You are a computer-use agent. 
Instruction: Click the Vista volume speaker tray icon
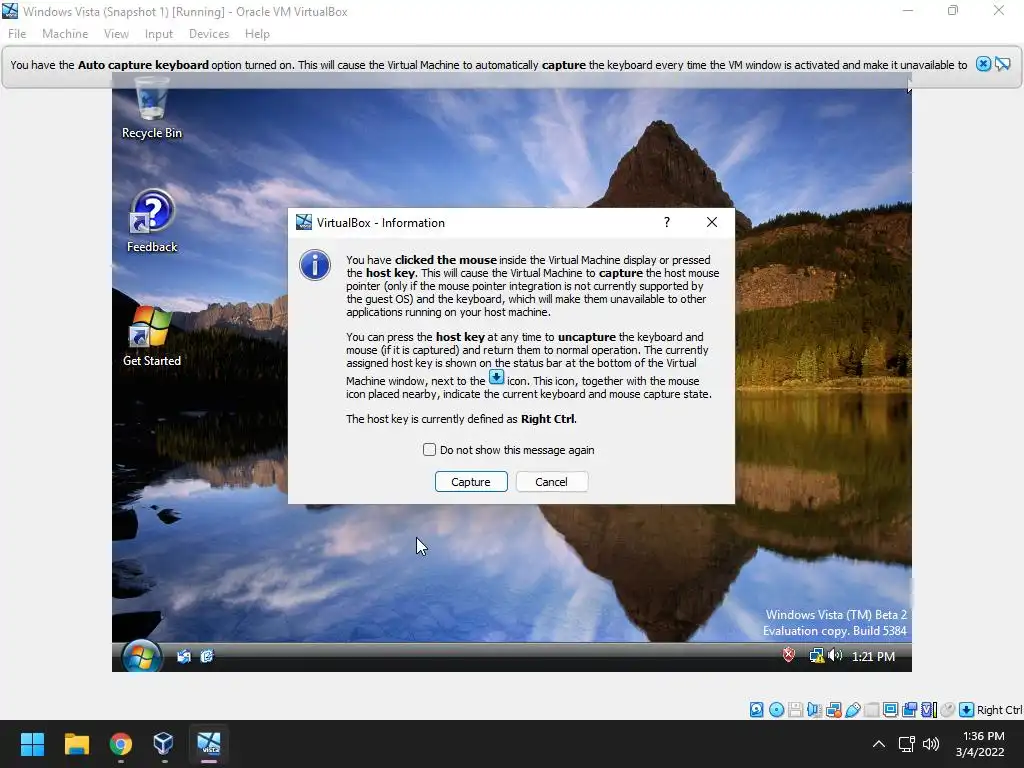[x=835, y=656]
